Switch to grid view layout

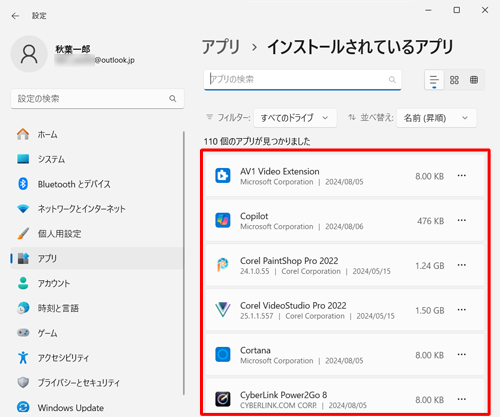[454, 80]
